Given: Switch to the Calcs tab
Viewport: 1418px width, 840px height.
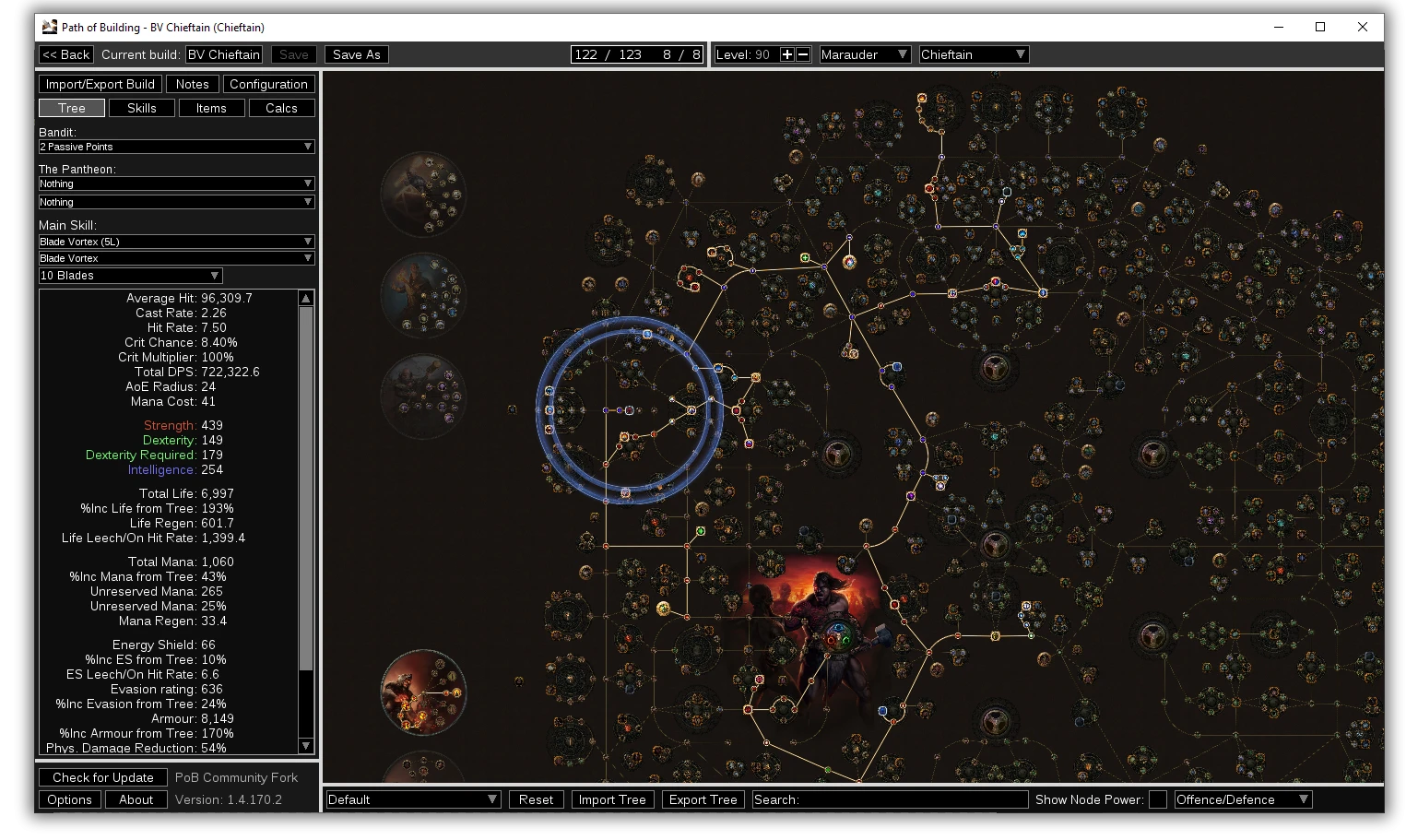Looking at the screenshot, I should click(x=281, y=108).
